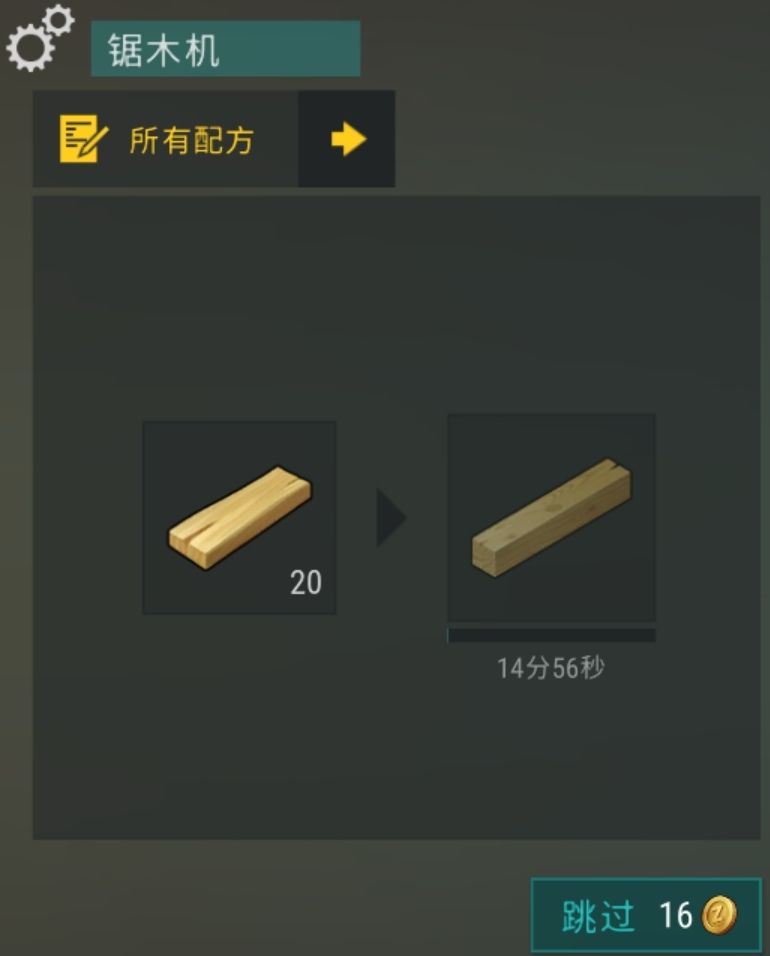Image resolution: width=770 pixels, height=956 pixels.
Task: Select the 所有配方 label
Action: [191, 140]
